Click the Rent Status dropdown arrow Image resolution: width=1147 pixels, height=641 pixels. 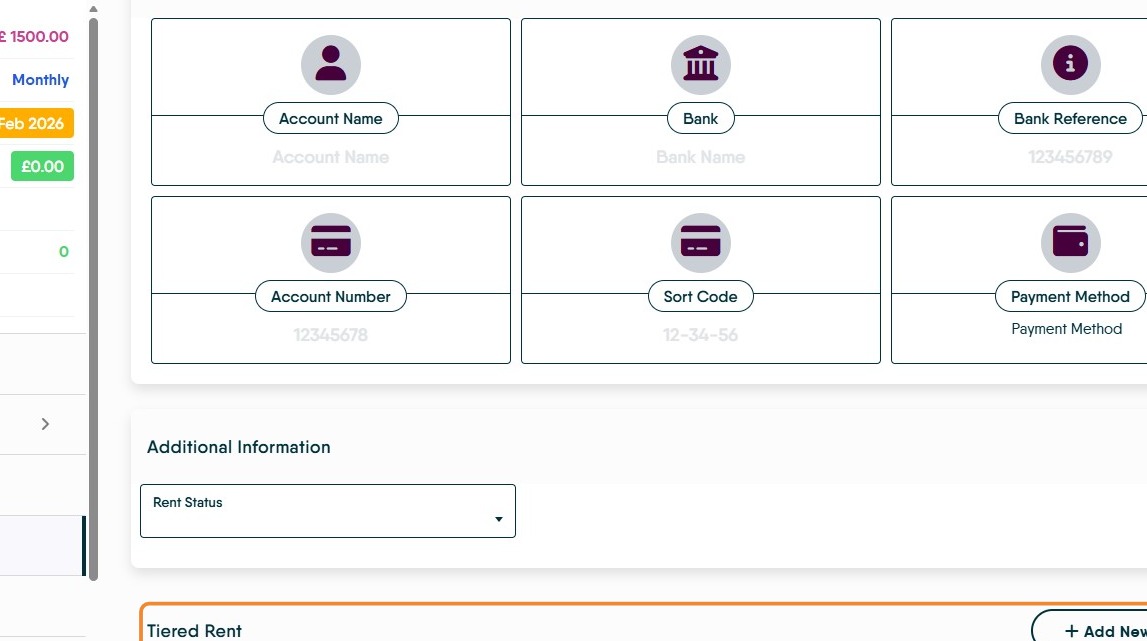[x=499, y=519]
